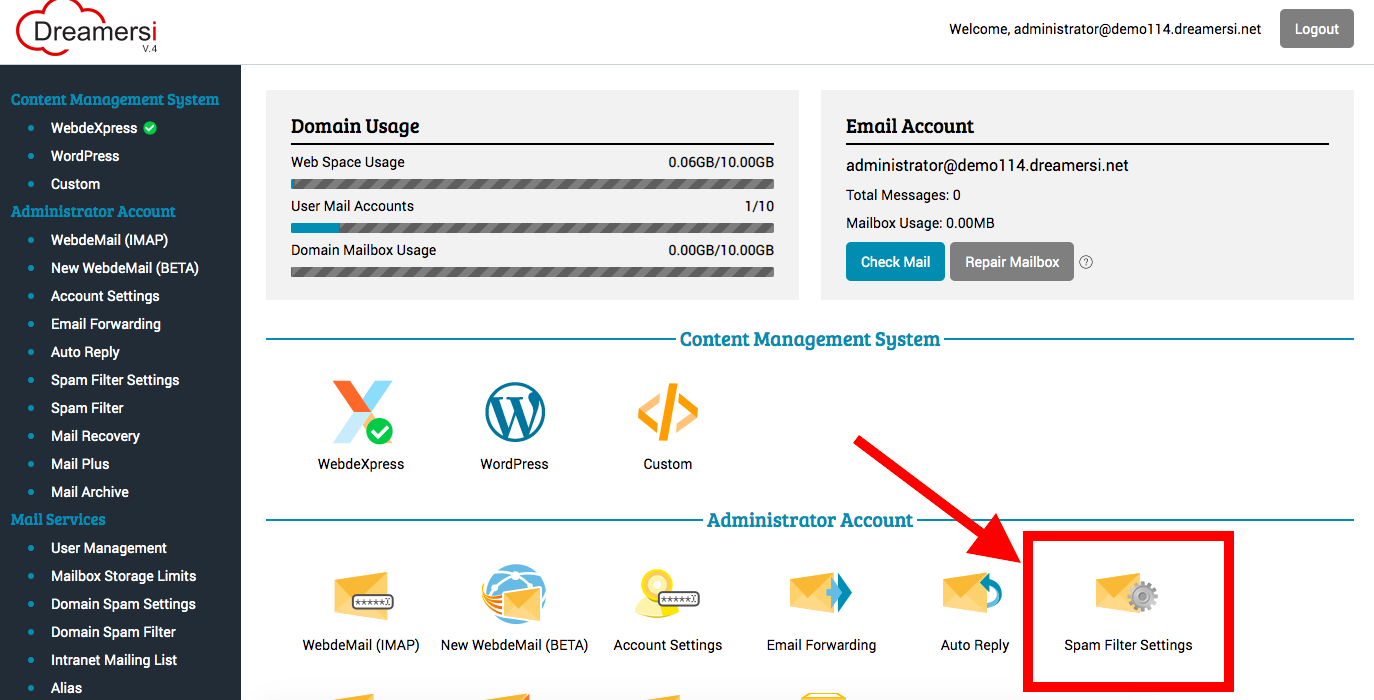The height and width of the screenshot is (700, 1374).
Task: Click the Domain Usage heading
Action: coord(355,127)
